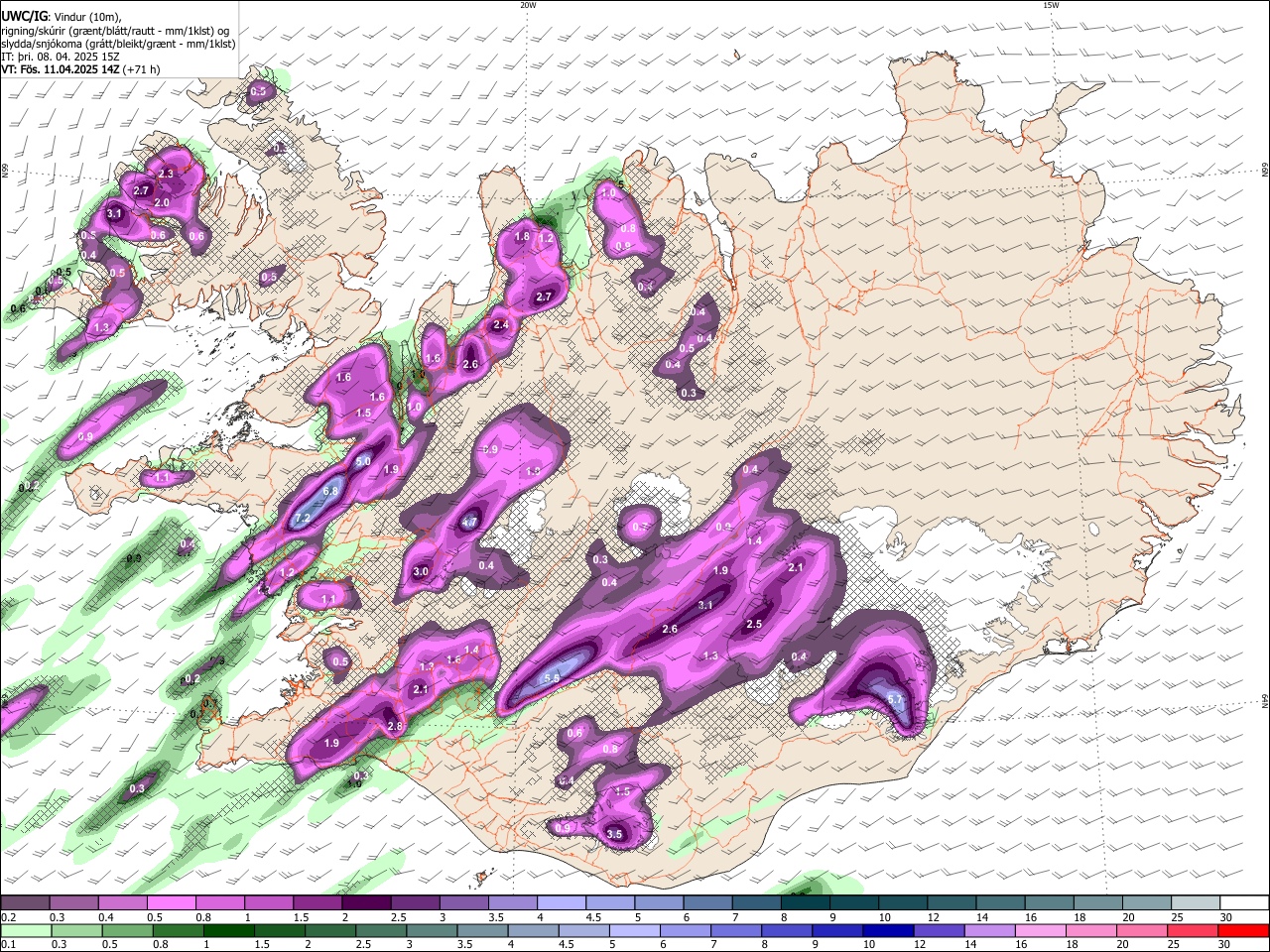Click the 5.5 value in the blue core

(x=552, y=677)
